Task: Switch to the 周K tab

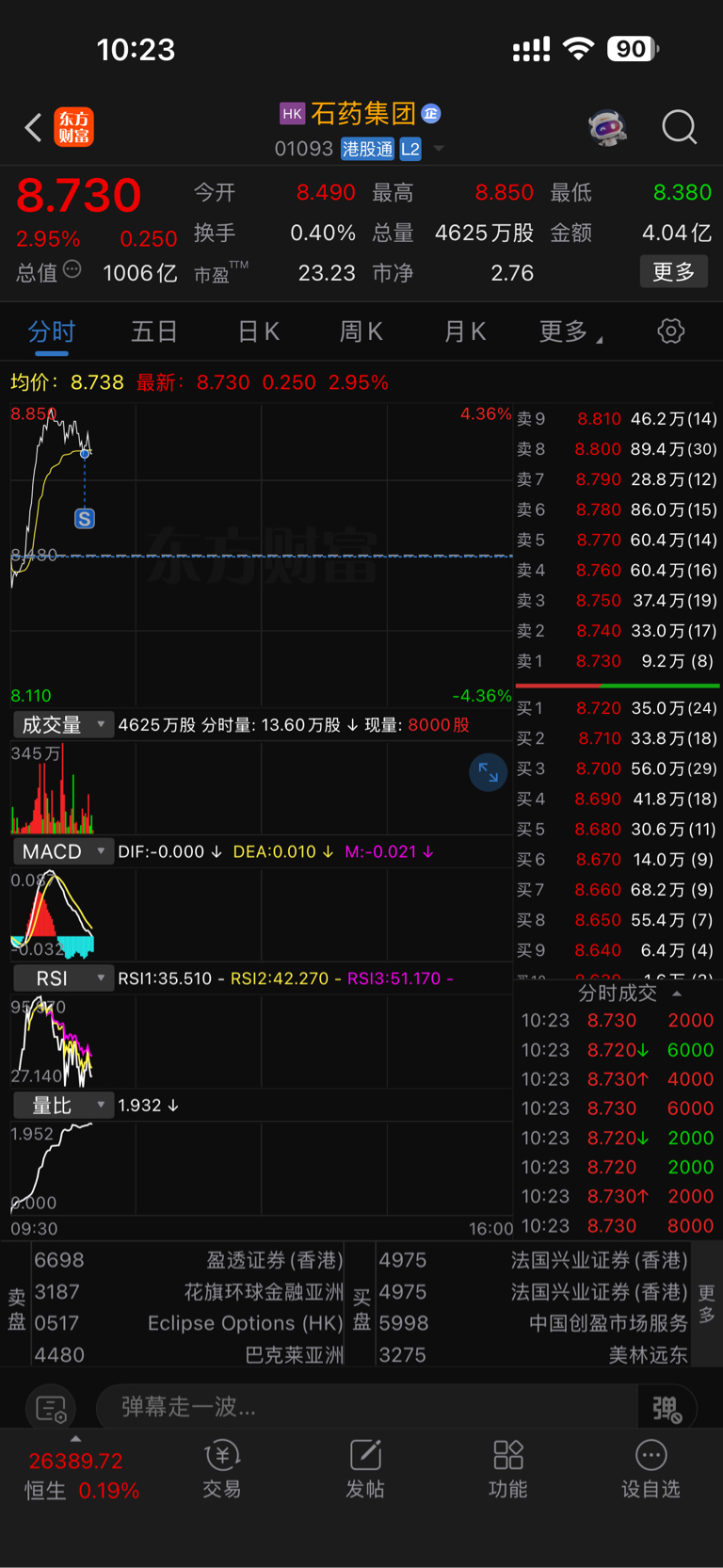Action: pyautogui.click(x=361, y=331)
